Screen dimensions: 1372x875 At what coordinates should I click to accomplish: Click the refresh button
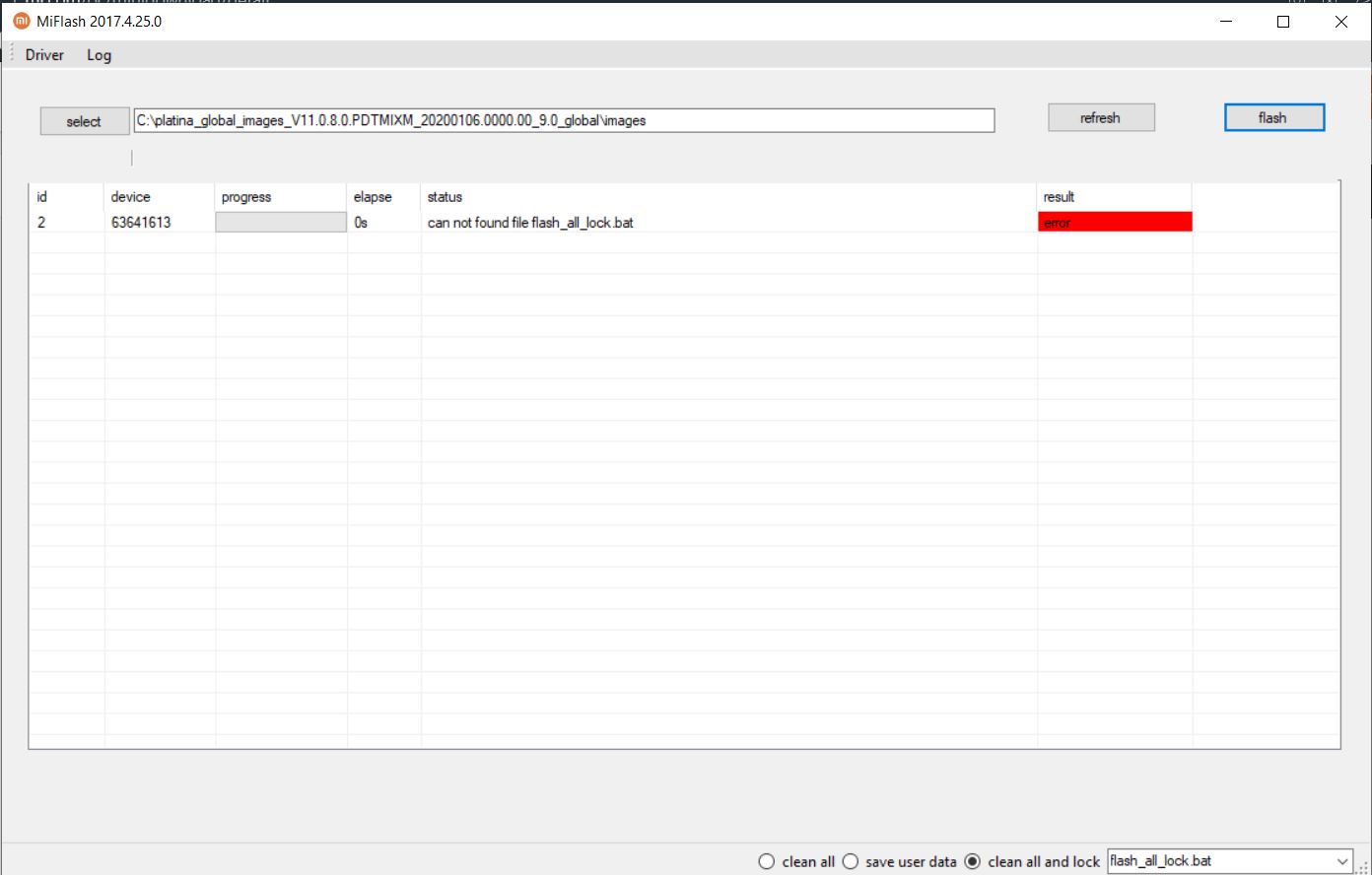pyautogui.click(x=1100, y=117)
